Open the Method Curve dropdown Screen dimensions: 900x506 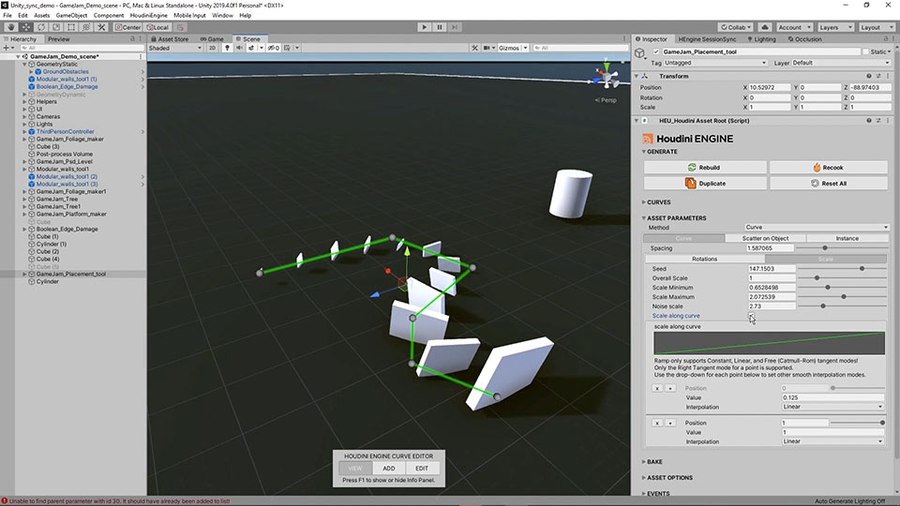[x=816, y=227]
